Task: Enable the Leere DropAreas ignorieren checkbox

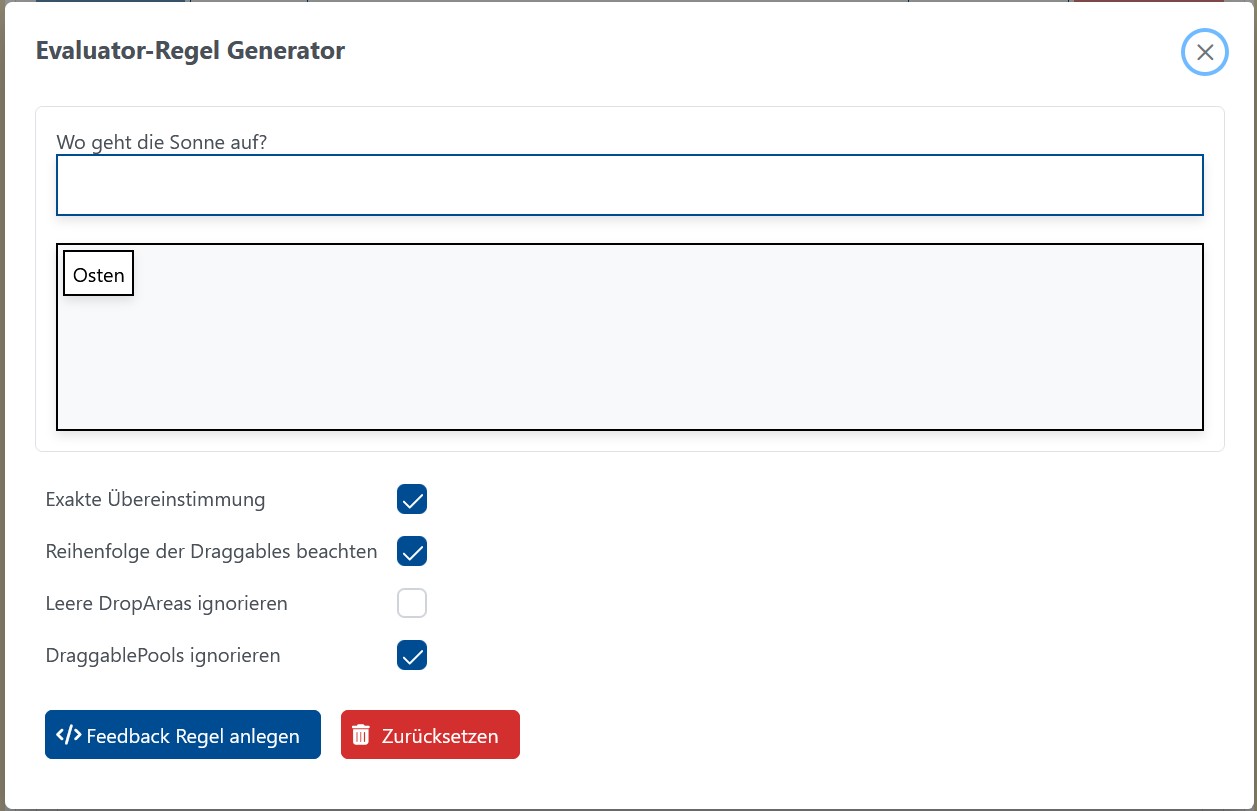Action: (412, 604)
